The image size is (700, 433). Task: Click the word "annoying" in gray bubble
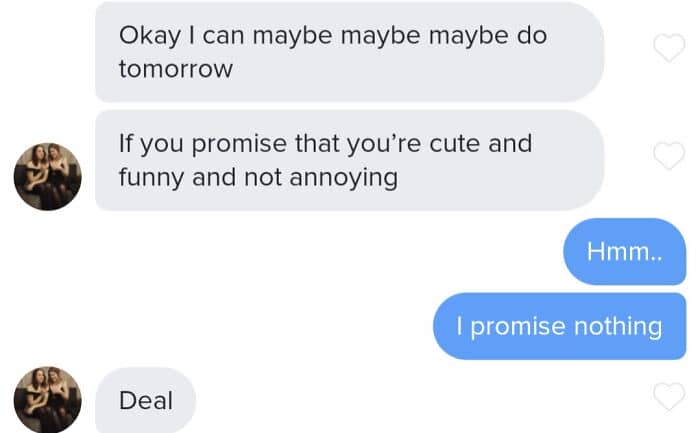tap(344, 179)
